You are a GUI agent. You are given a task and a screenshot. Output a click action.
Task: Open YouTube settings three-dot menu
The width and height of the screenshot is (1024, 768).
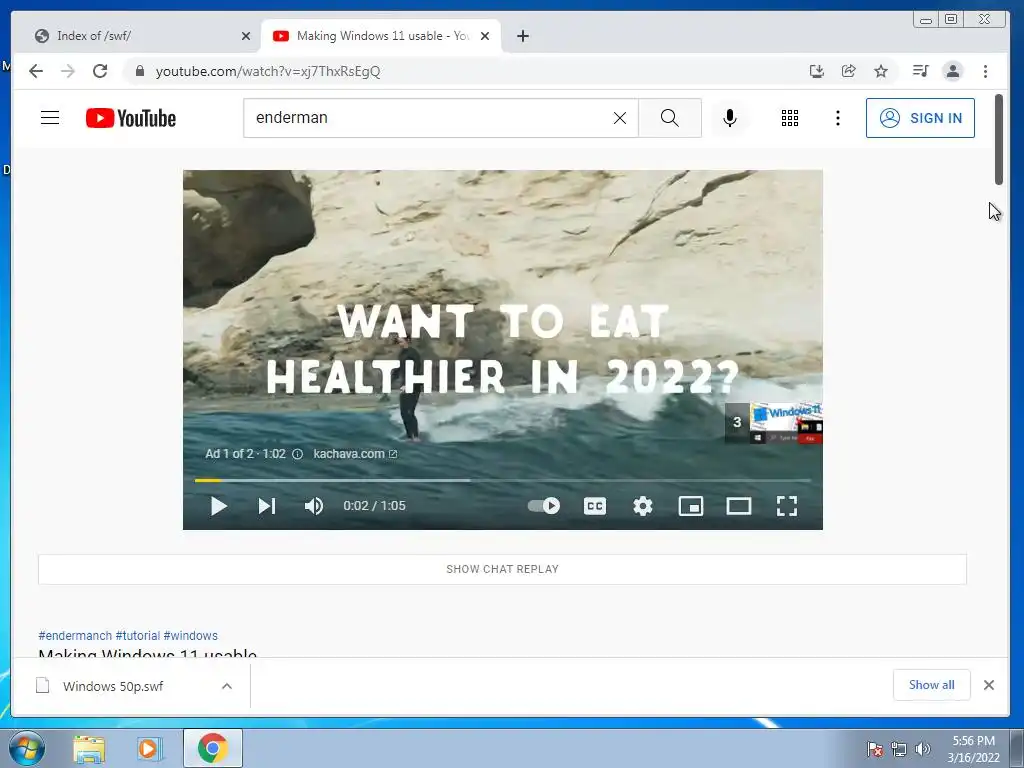pyautogui.click(x=838, y=118)
